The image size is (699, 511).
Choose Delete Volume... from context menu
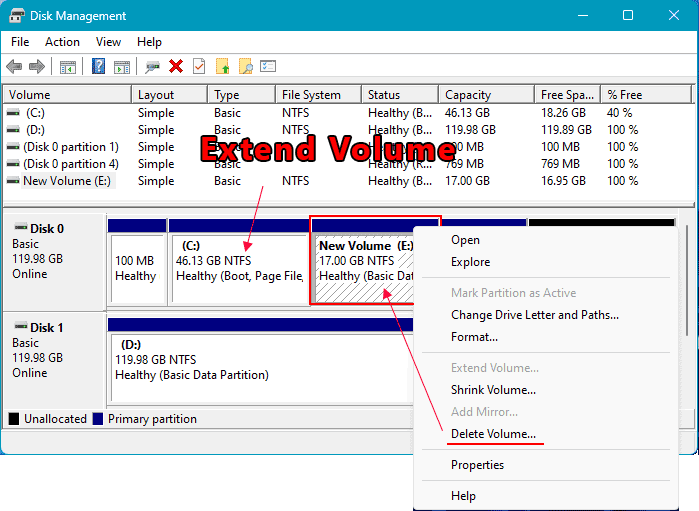tap(493, 434)
